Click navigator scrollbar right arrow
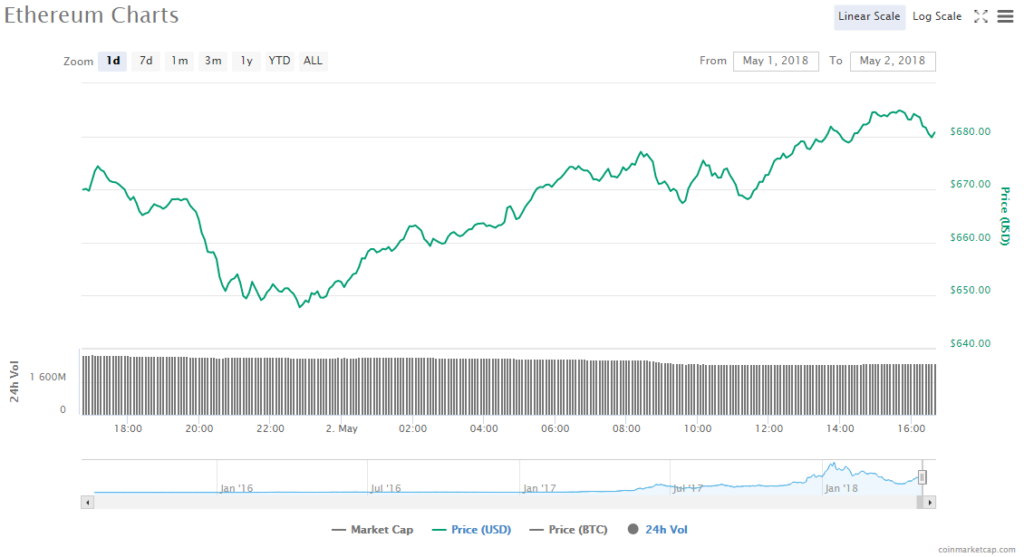The width and height of the screenshot is (1024, 557). [x=931, y=502]
